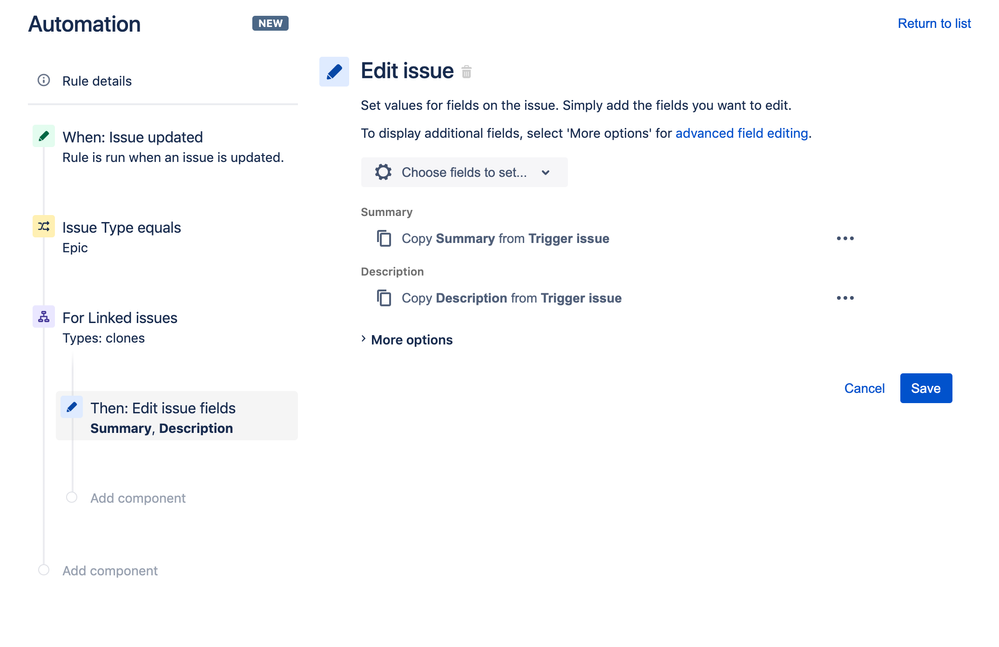
Task: Click Return to list link
Action: click(934, 24)
